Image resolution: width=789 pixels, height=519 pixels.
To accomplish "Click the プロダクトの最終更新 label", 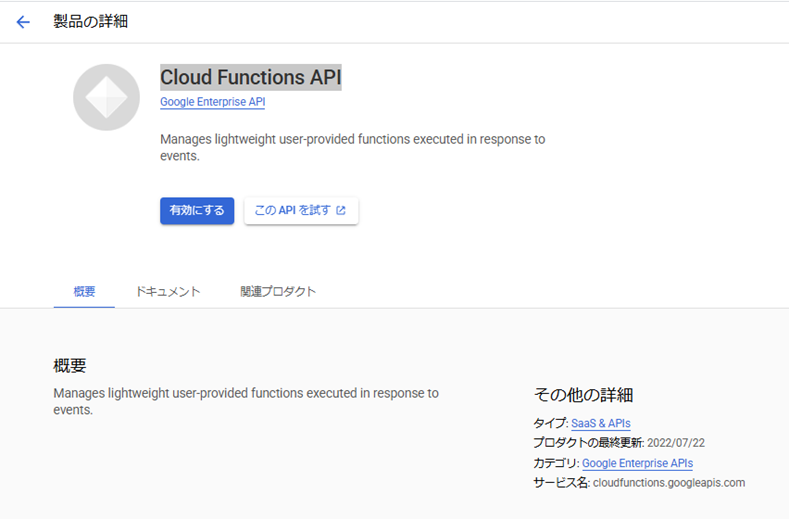I will point(588,443).
